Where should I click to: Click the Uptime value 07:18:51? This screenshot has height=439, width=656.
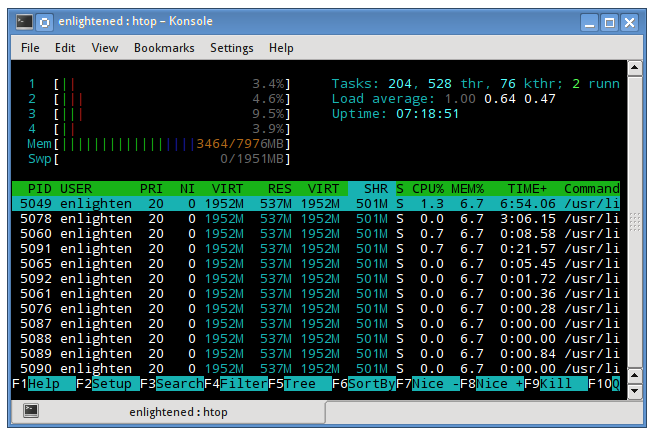pos(427,114)
